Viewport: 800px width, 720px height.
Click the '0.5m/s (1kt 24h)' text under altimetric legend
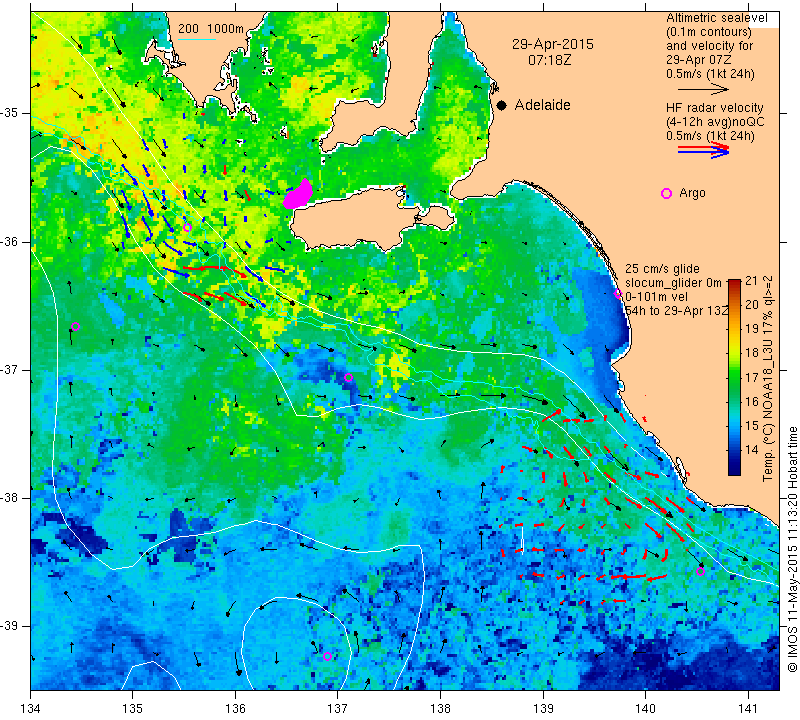point(710,74)
